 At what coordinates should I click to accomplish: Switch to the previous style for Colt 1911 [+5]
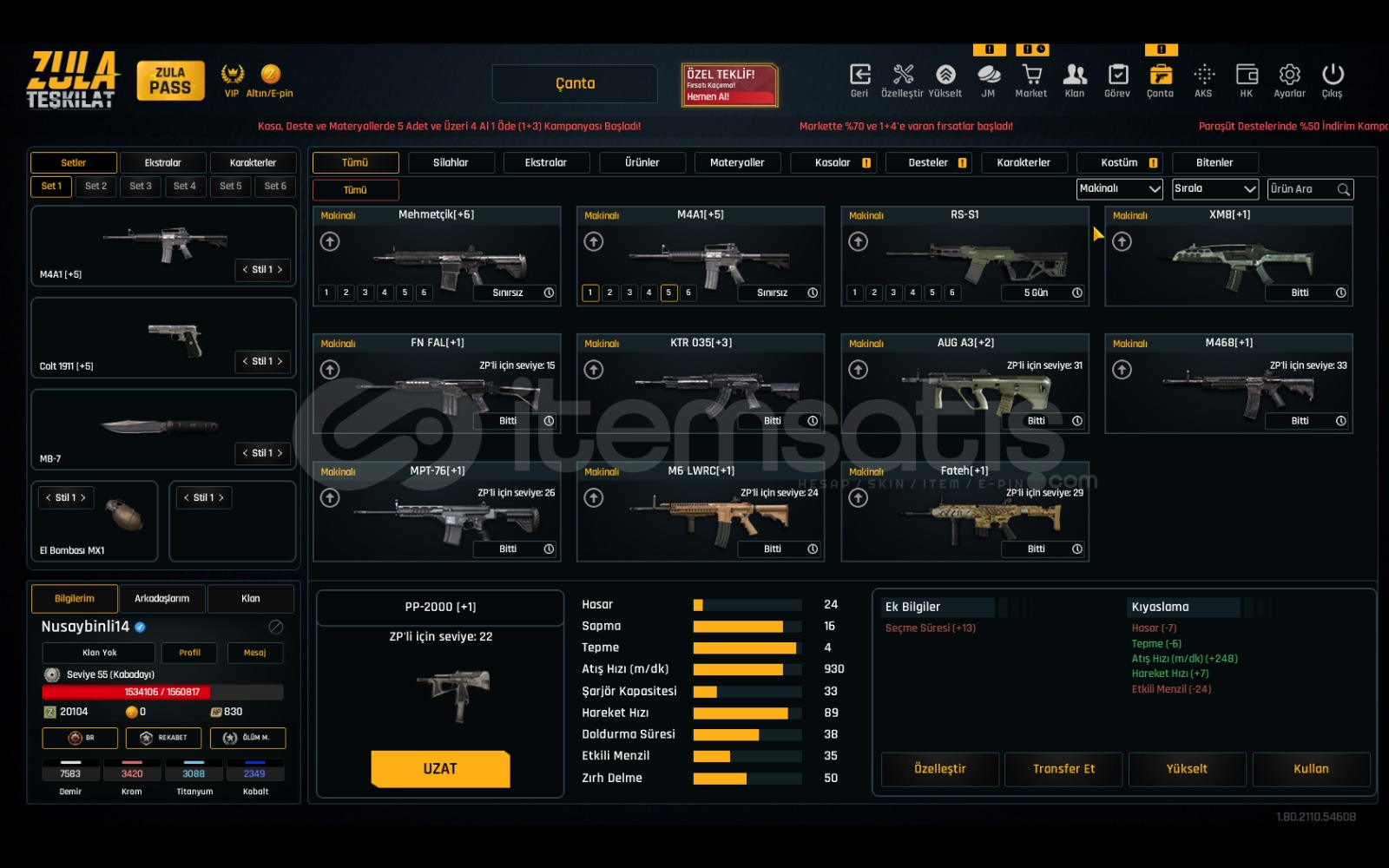[x=245, y=361]
